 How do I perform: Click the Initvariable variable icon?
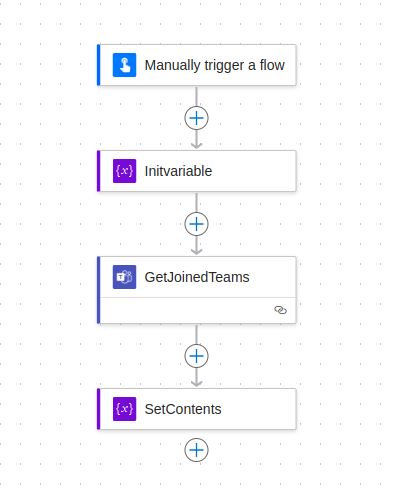point(124,171)
